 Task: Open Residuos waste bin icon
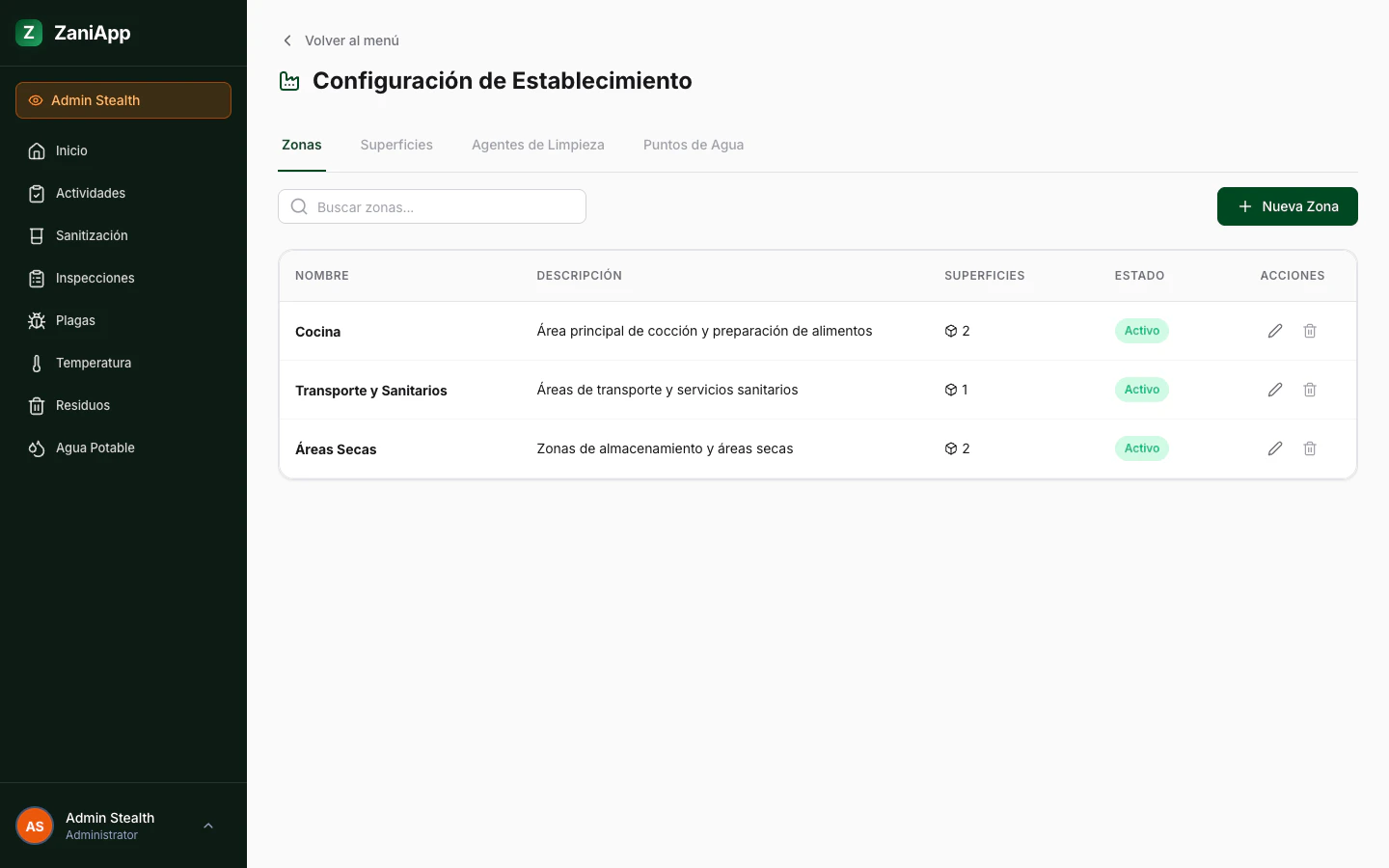(x=36, y=405)
